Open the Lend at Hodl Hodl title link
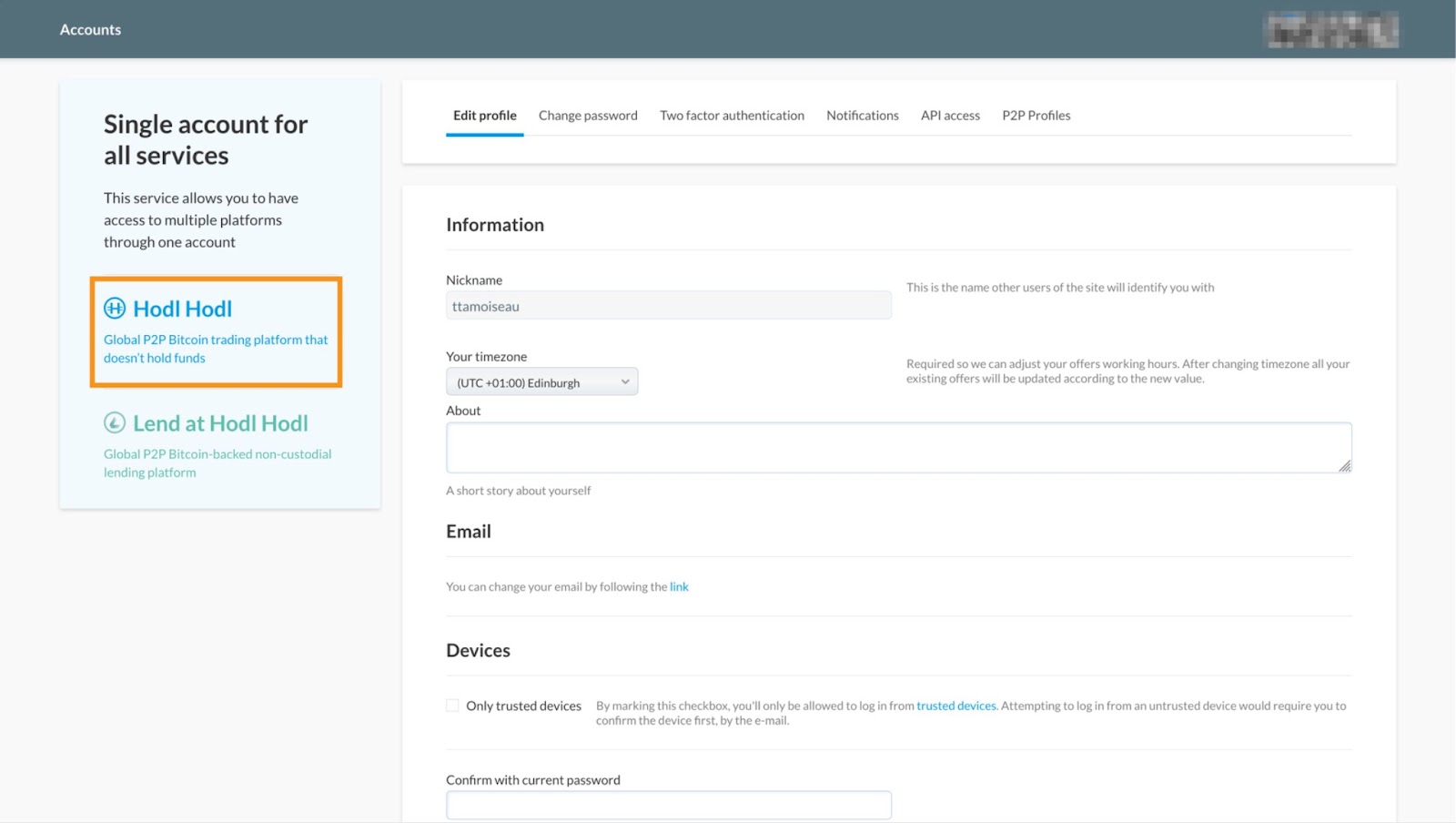Image resolution: width=1456 pixels, height=823 pixels. (221, 423)
